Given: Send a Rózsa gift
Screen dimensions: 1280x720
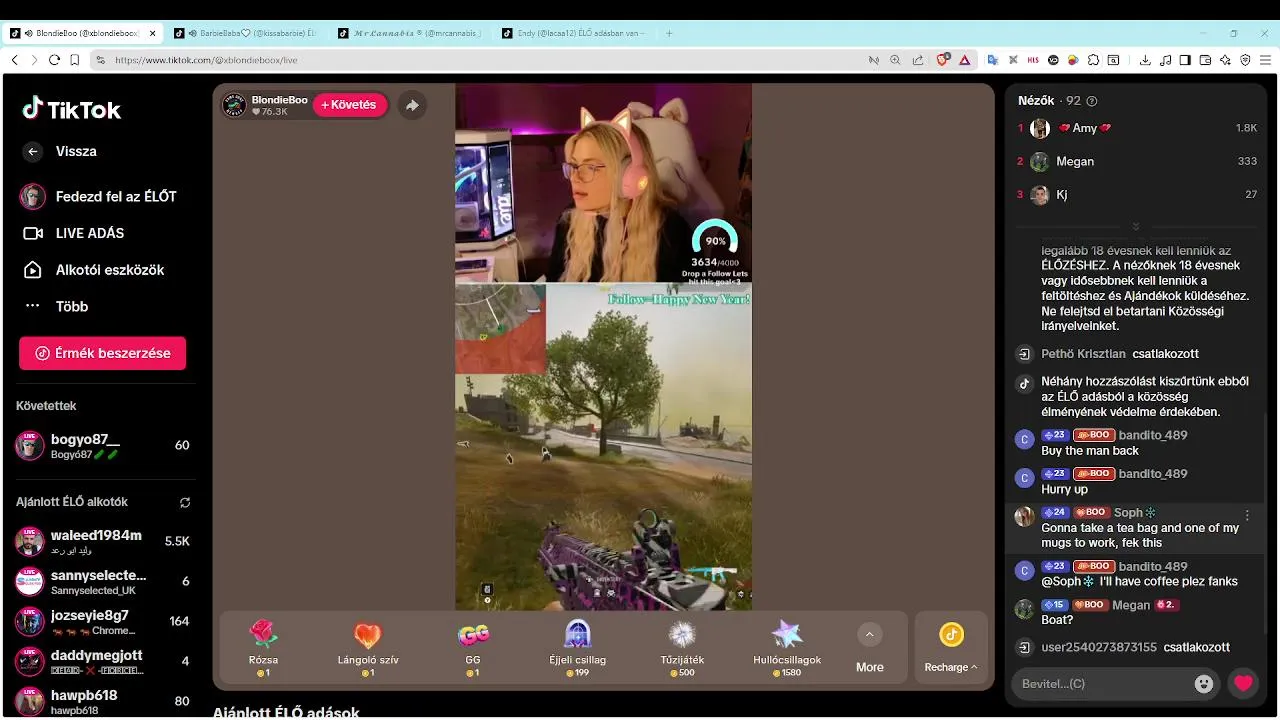Looking at the screenshot, I should coord(263,647).
